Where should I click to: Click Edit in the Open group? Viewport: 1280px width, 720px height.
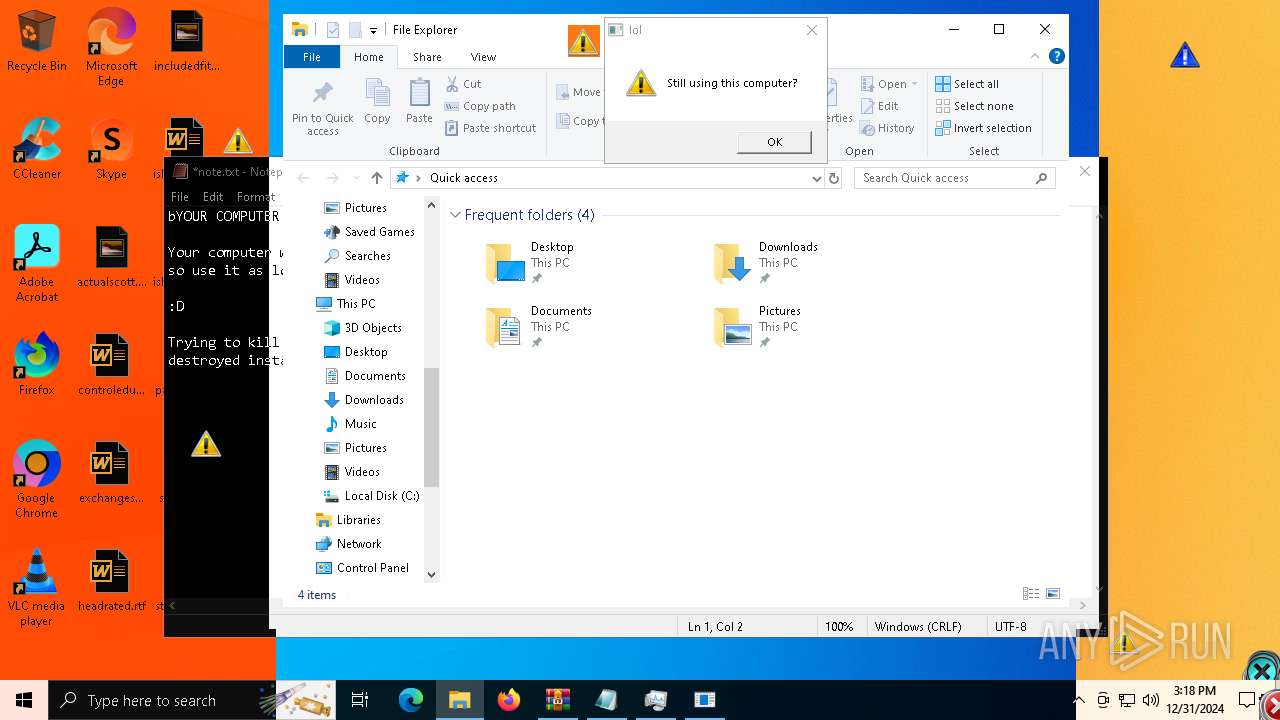(879, 106)
